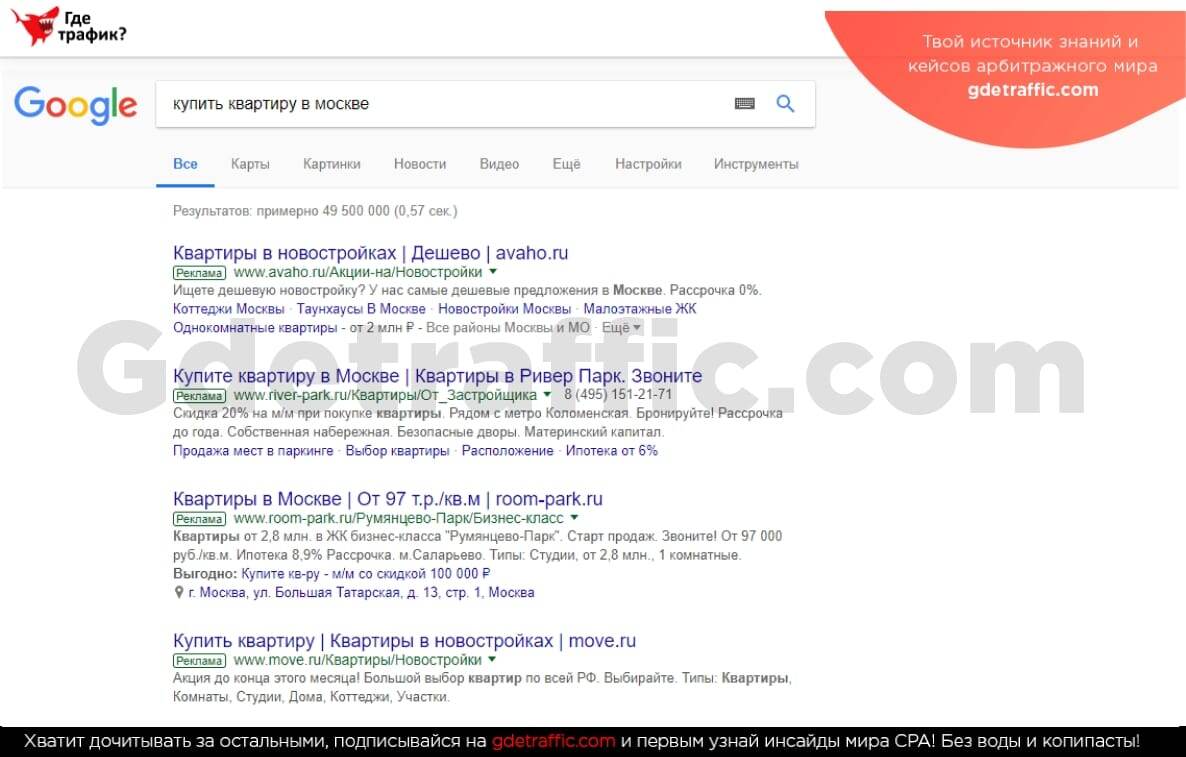This screenshot has height=757, width=1186.
Task: Click the Где трафик shark logo
Action: (x=70, y=26)
